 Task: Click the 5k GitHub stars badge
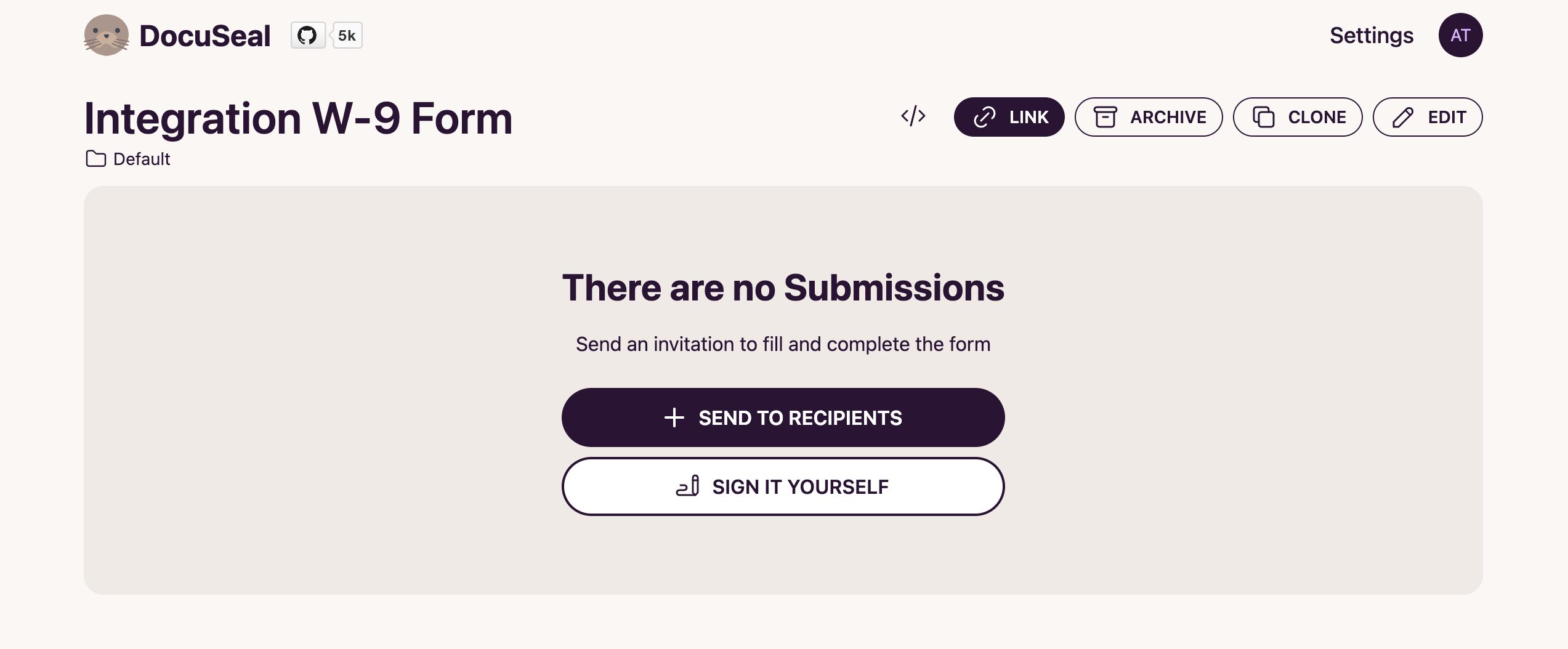point(347,35)
